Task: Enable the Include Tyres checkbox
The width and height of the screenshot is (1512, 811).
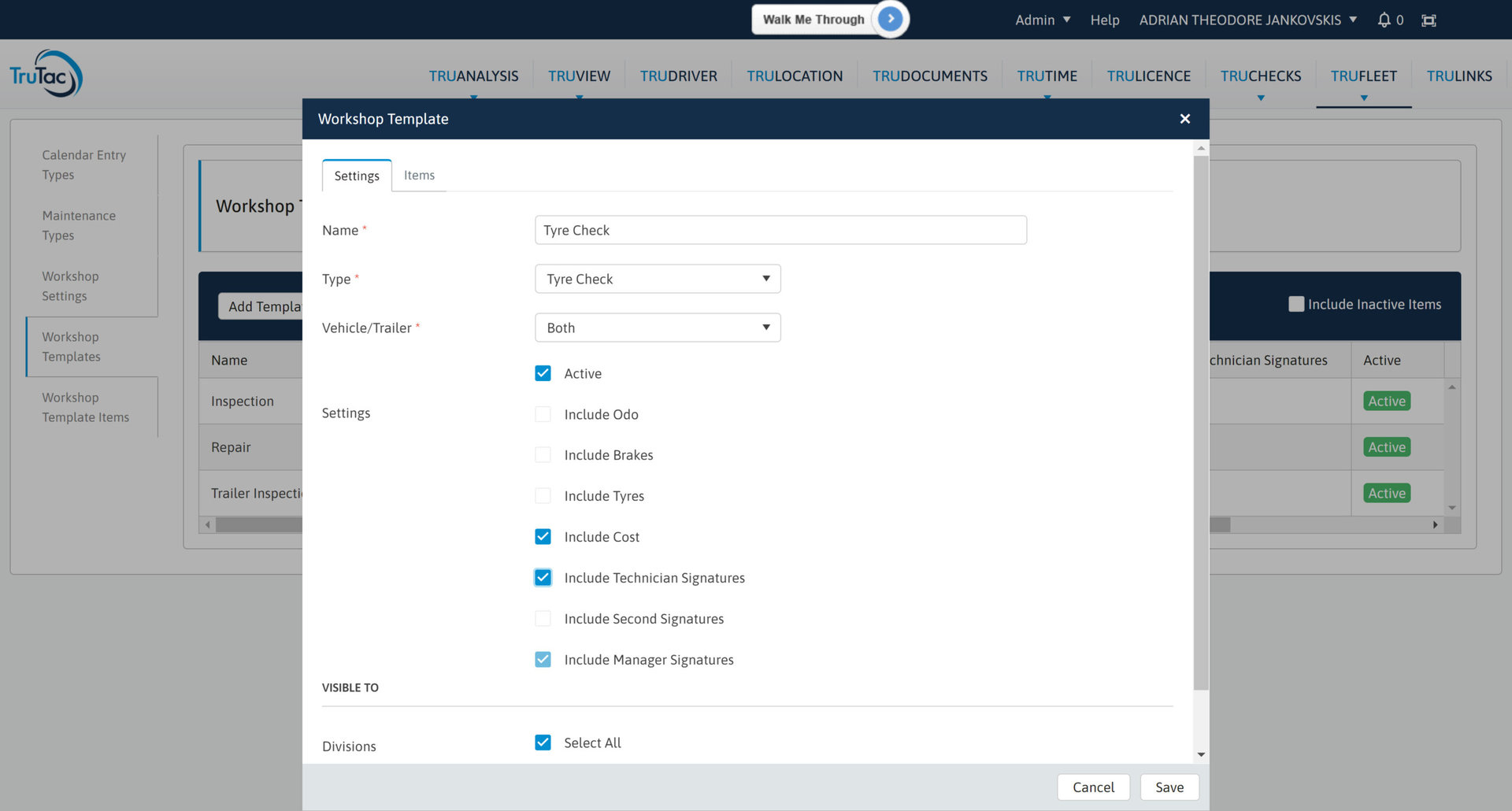Action: (x=543, y=495)
